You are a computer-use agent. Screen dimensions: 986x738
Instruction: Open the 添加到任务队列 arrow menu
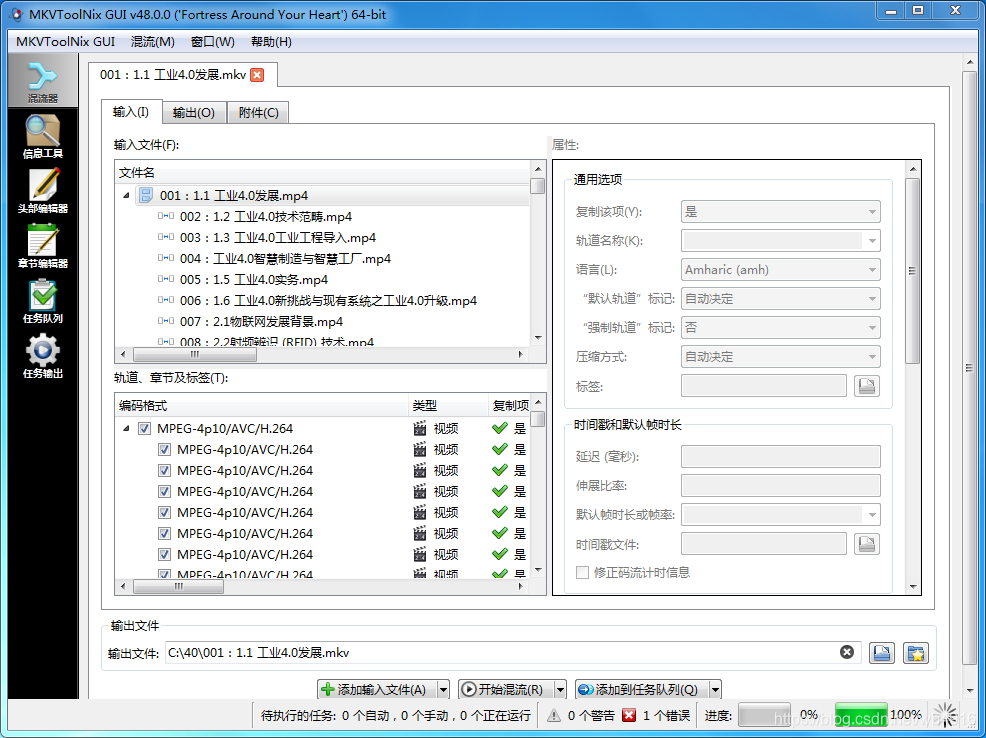pos(715,690)
